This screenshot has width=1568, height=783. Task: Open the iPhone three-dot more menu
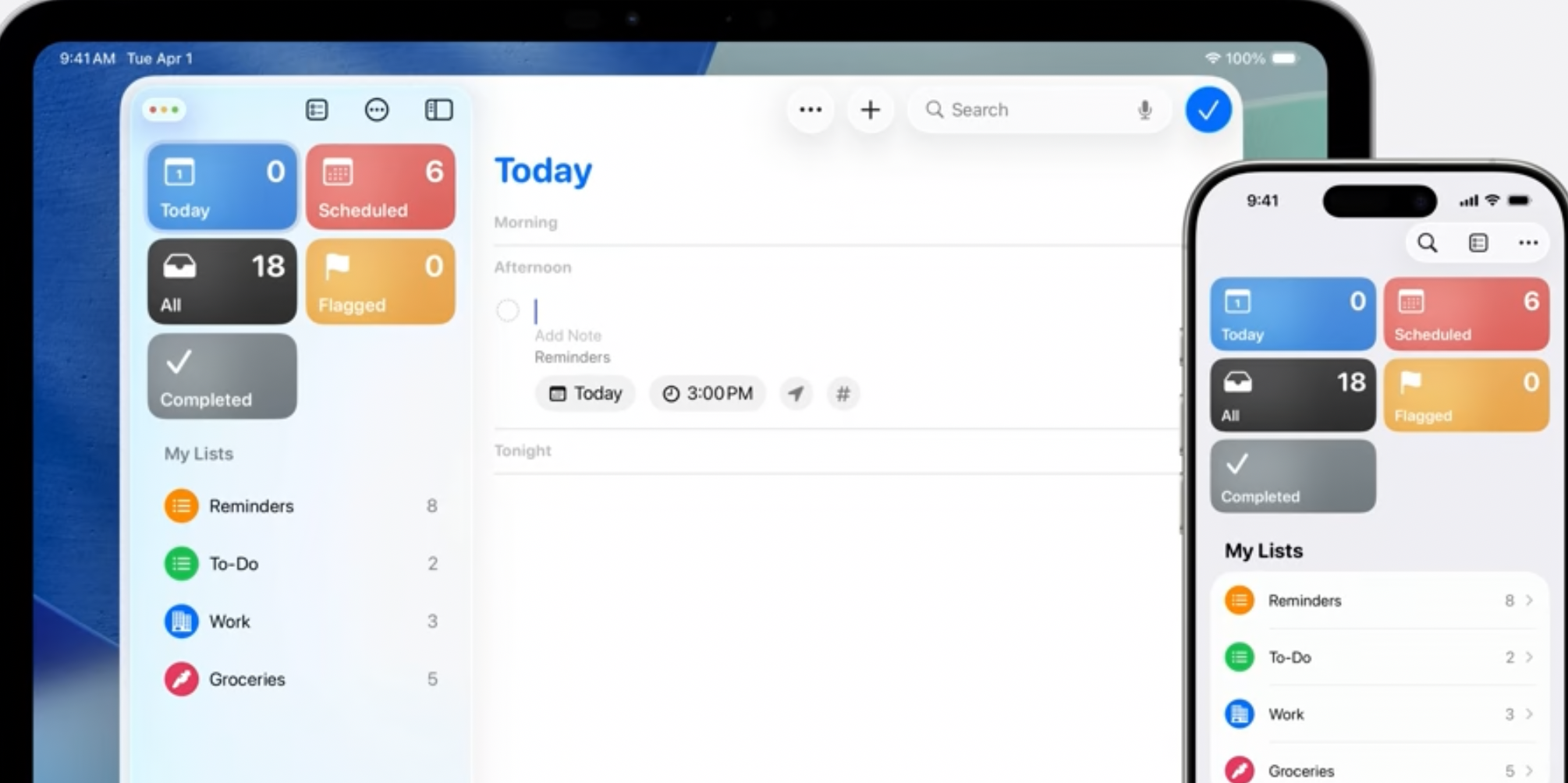1528,243
